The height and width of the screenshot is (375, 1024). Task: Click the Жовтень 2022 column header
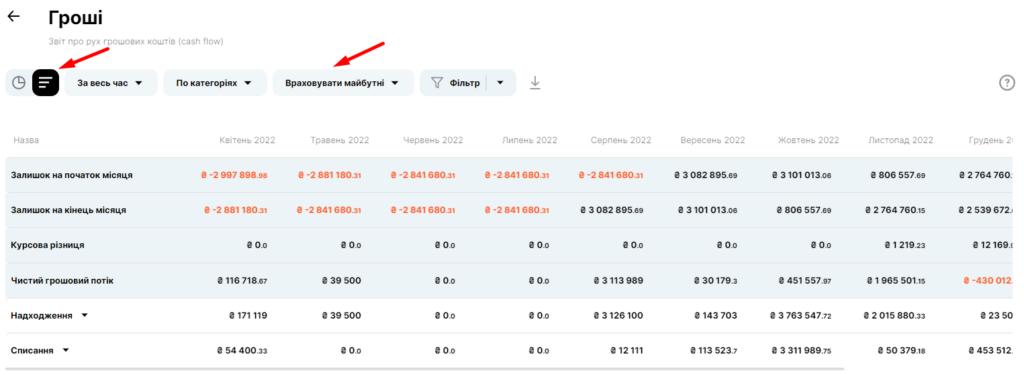808,140
